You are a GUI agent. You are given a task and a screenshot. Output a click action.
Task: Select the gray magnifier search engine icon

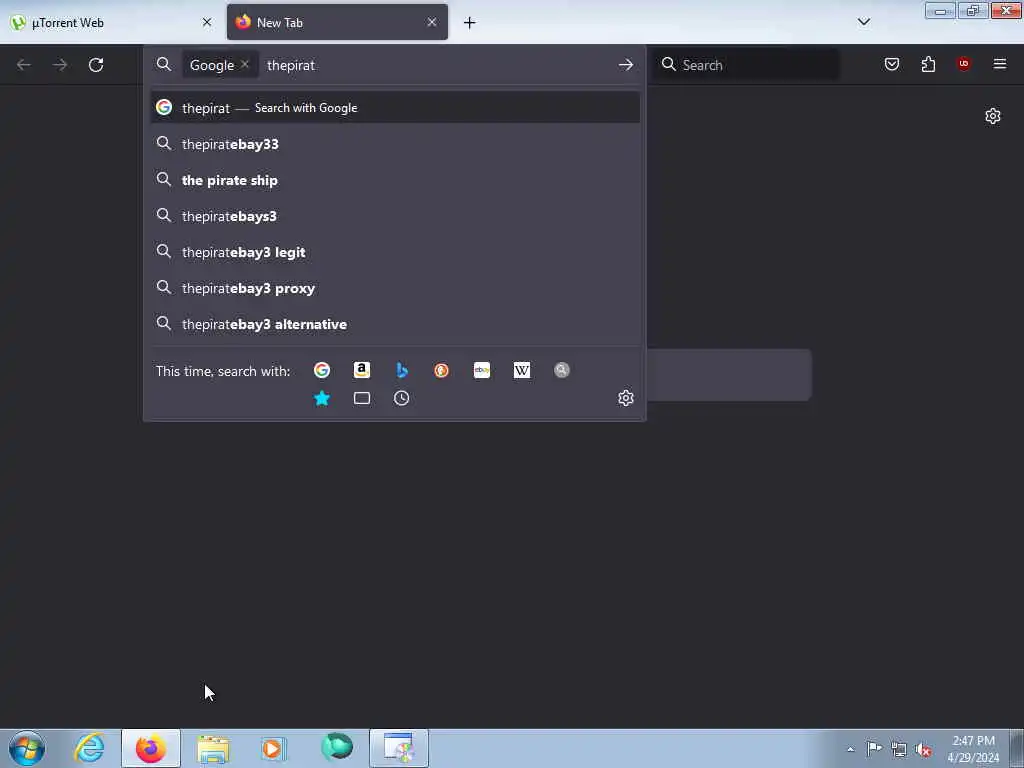(562, 370)
